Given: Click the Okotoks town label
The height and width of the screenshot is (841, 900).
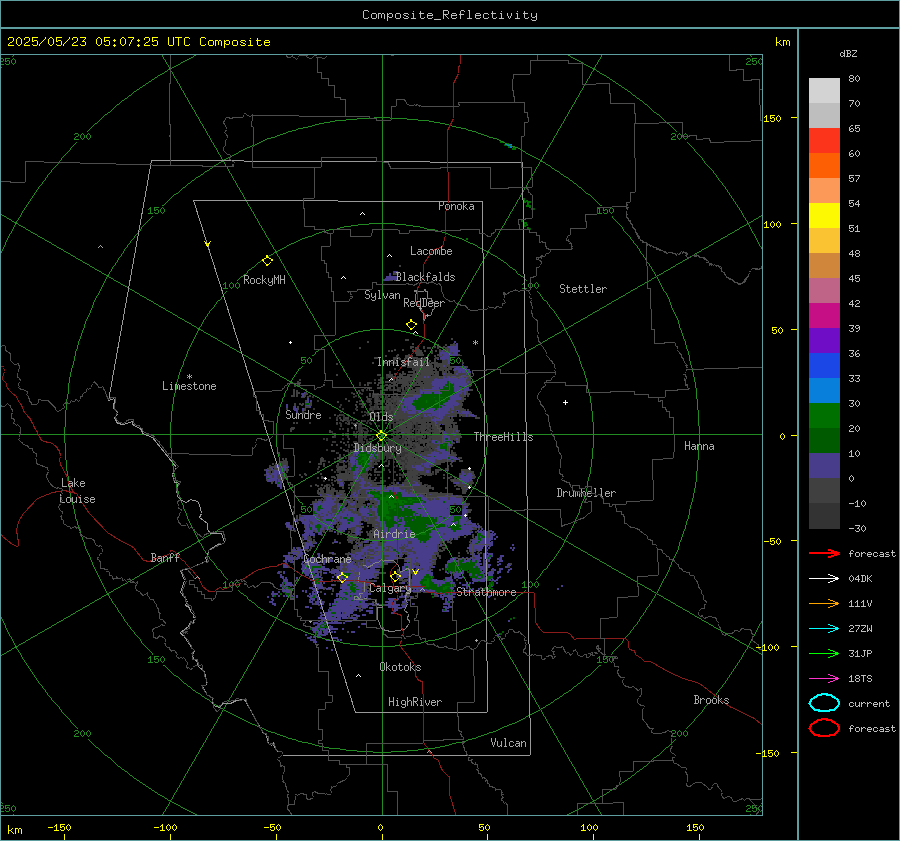Looking at the screenshot, I should pos(400,667).
